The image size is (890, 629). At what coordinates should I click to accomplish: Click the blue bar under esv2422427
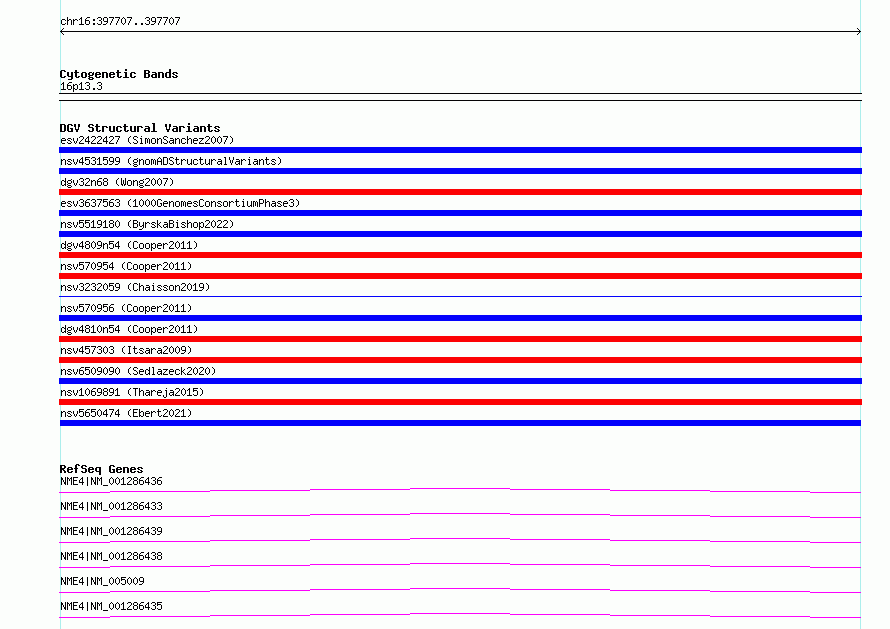point(460,150)
